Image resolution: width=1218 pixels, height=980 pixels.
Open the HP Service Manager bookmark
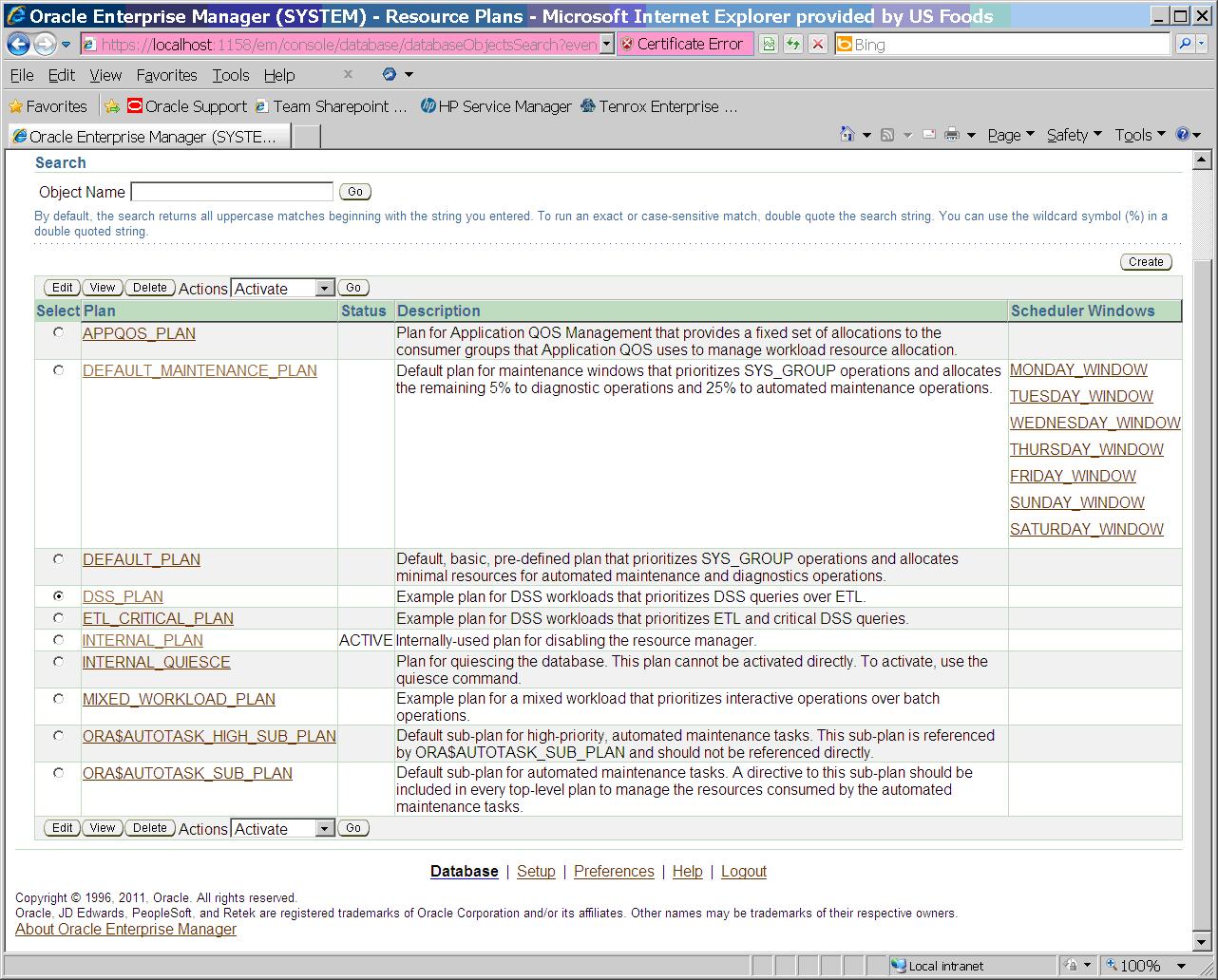pos(496,106)
